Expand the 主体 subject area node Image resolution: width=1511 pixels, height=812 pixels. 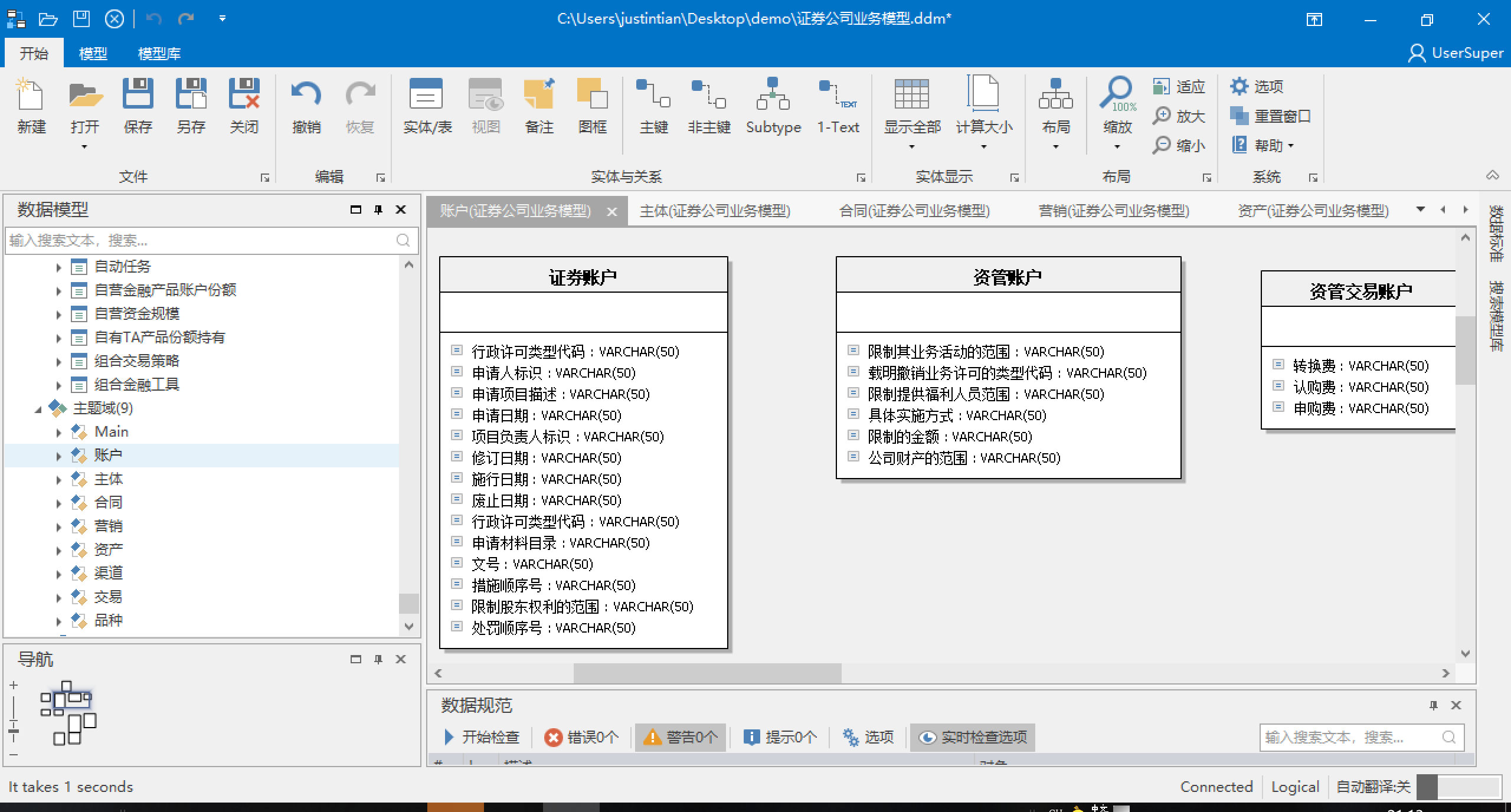point(58,479)
